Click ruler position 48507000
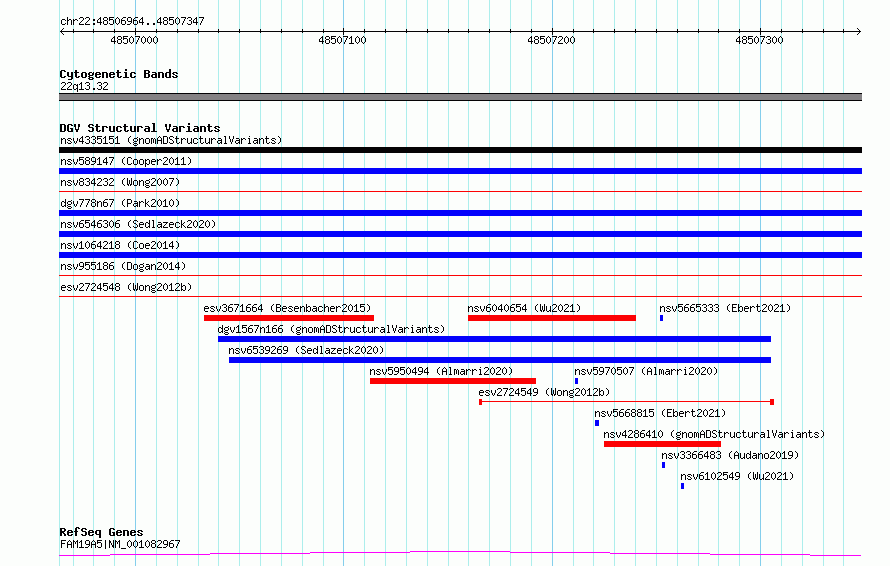 pyautogui.click(x=135, y=40)
